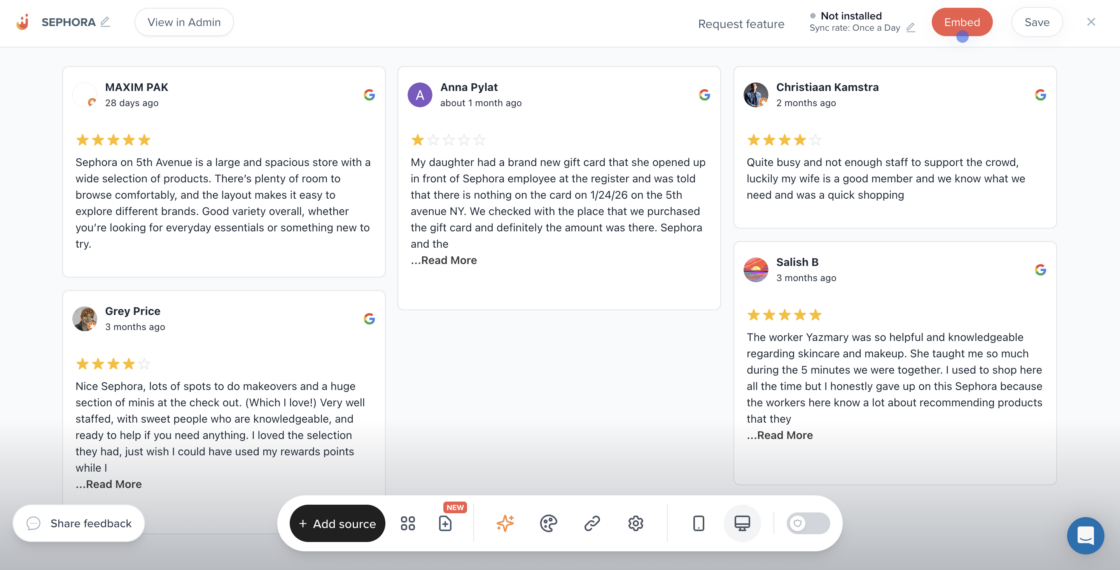This screenshot has width=1120, height=570.
Task: Open the AI sparkle tools
Action: click(x=505, y=523)
